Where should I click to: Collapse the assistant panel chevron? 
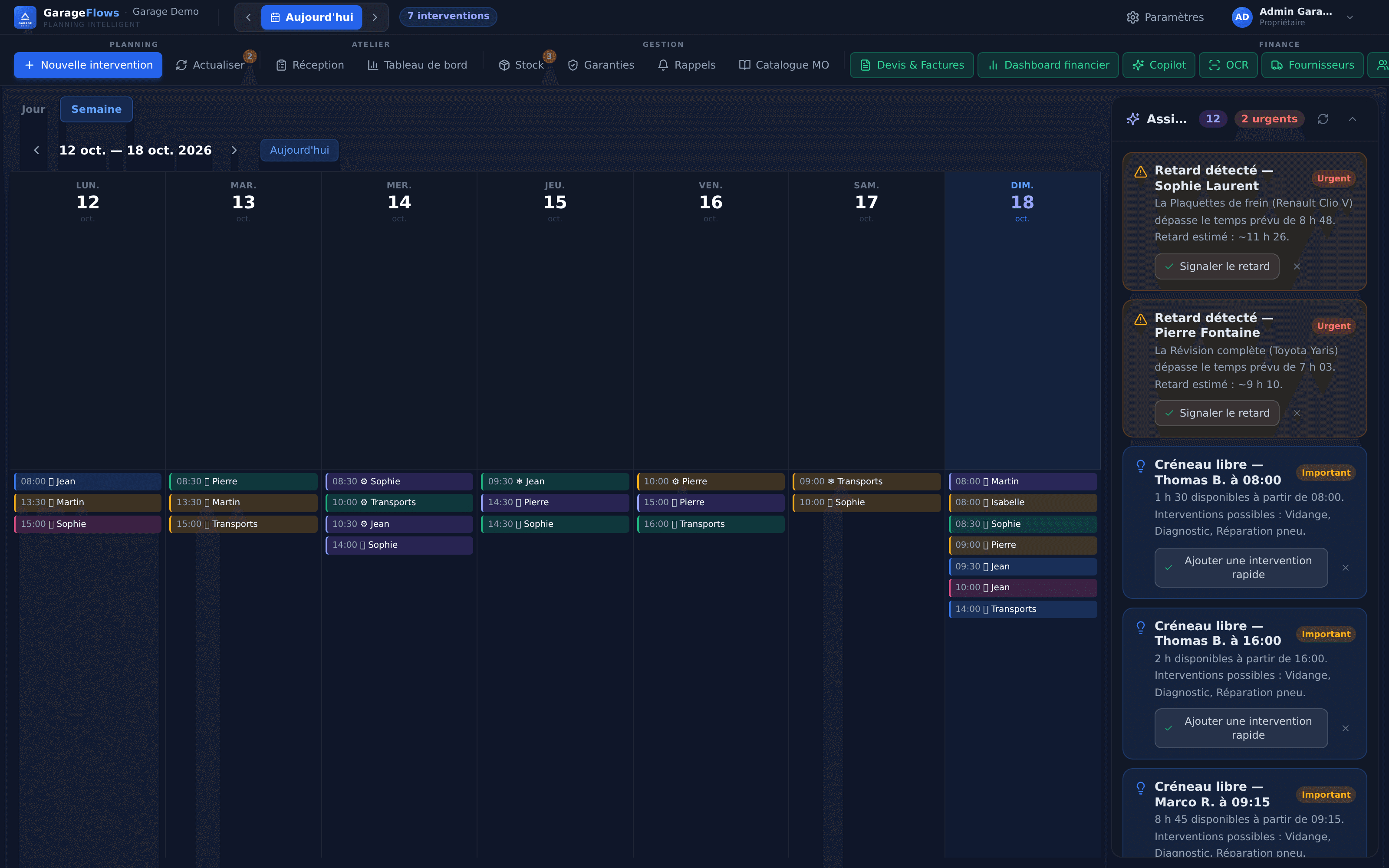(1352, 119)
